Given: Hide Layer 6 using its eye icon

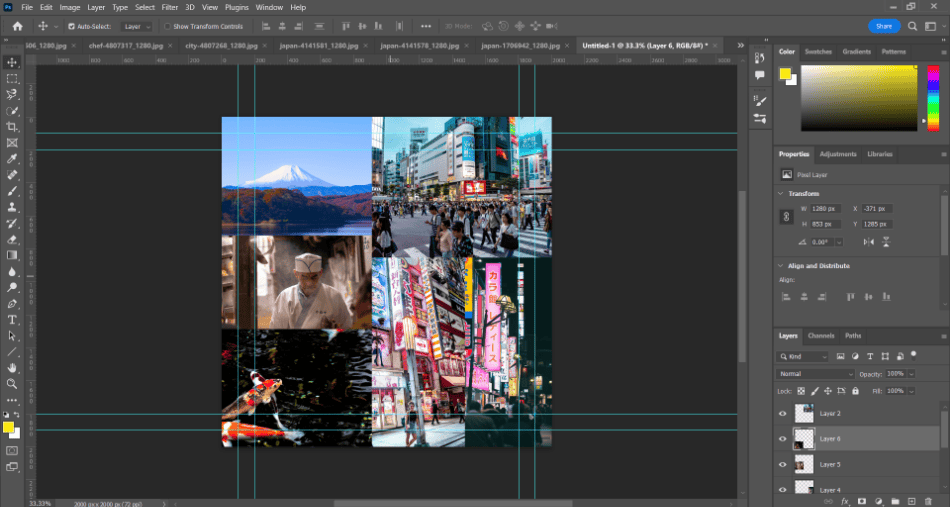Looking at the screenshot, I should [782, 439].
